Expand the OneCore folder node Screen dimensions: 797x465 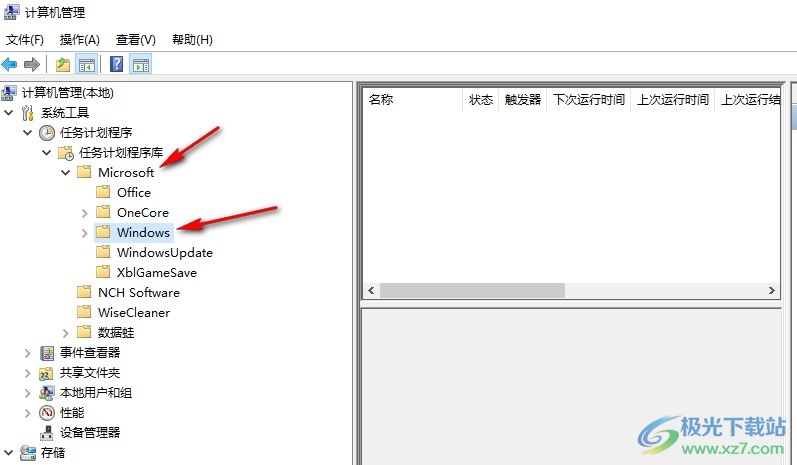pyautogui.click(x=85, y=213)
